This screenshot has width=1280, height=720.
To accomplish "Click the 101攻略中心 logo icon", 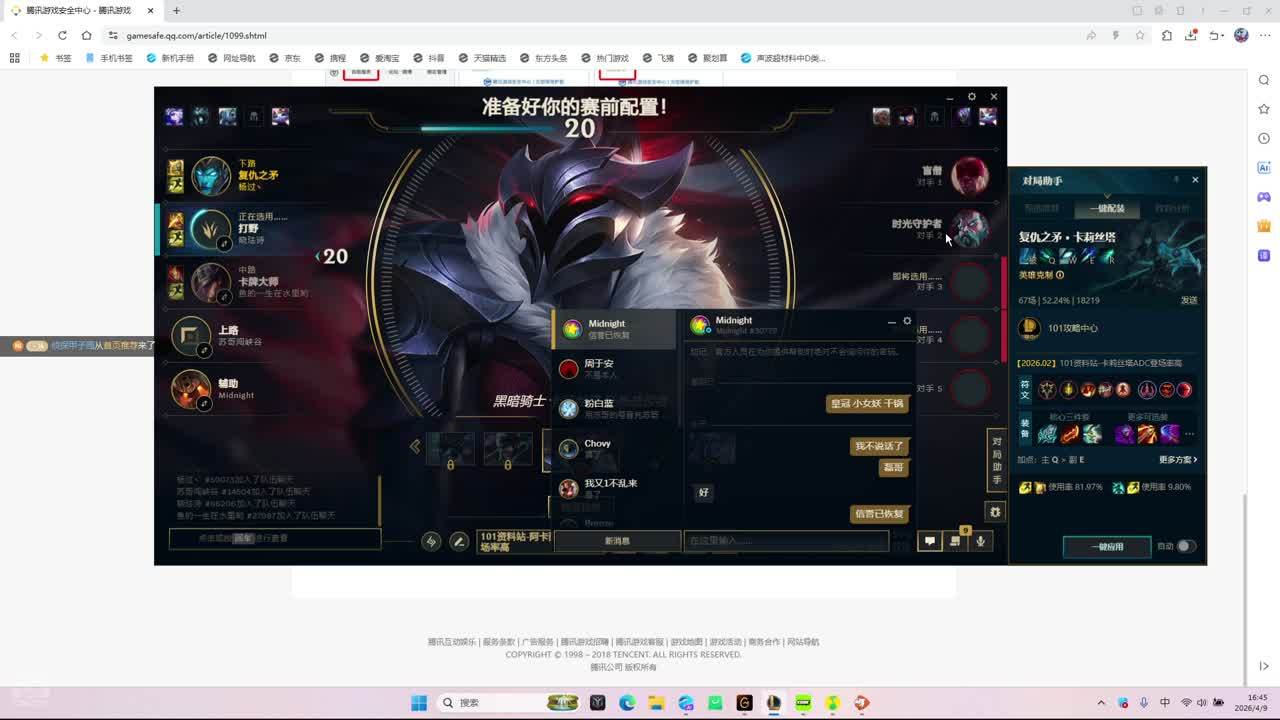I will click(x=1029, y=328).
